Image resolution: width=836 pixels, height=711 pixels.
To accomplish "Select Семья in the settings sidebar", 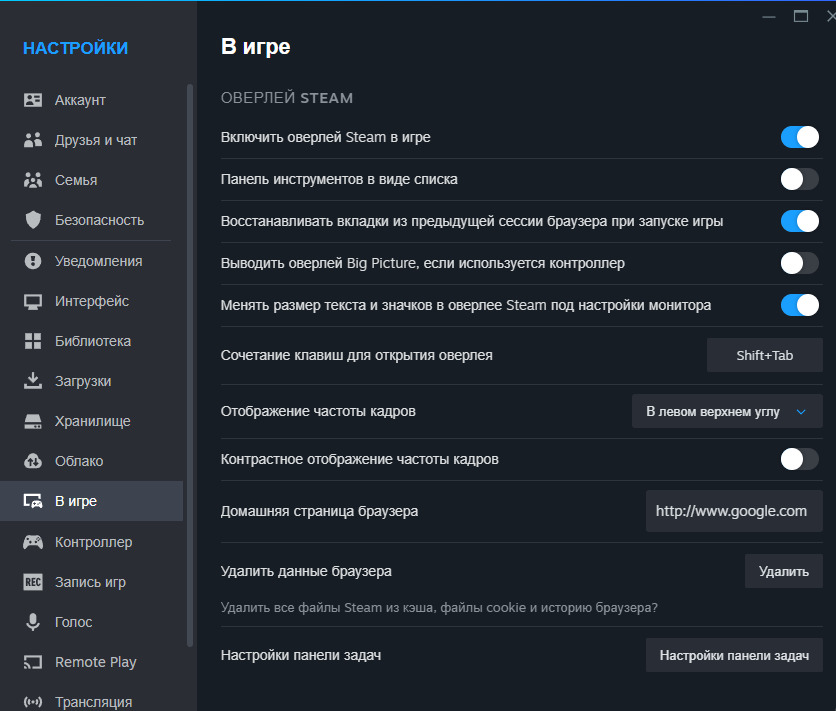I will pyautogui.click(x=91, y=180).
